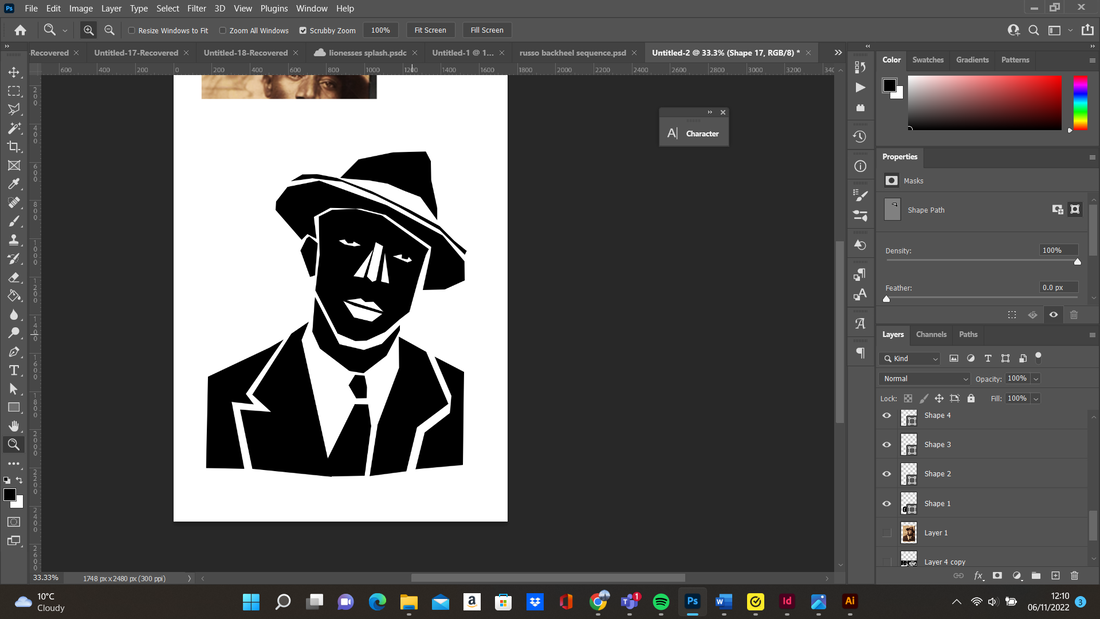The width and height of the screenshot is (1100, 619).
Task: Select the Horizontal Type tool
Action: pyautogui.click(x=13, y=371)
